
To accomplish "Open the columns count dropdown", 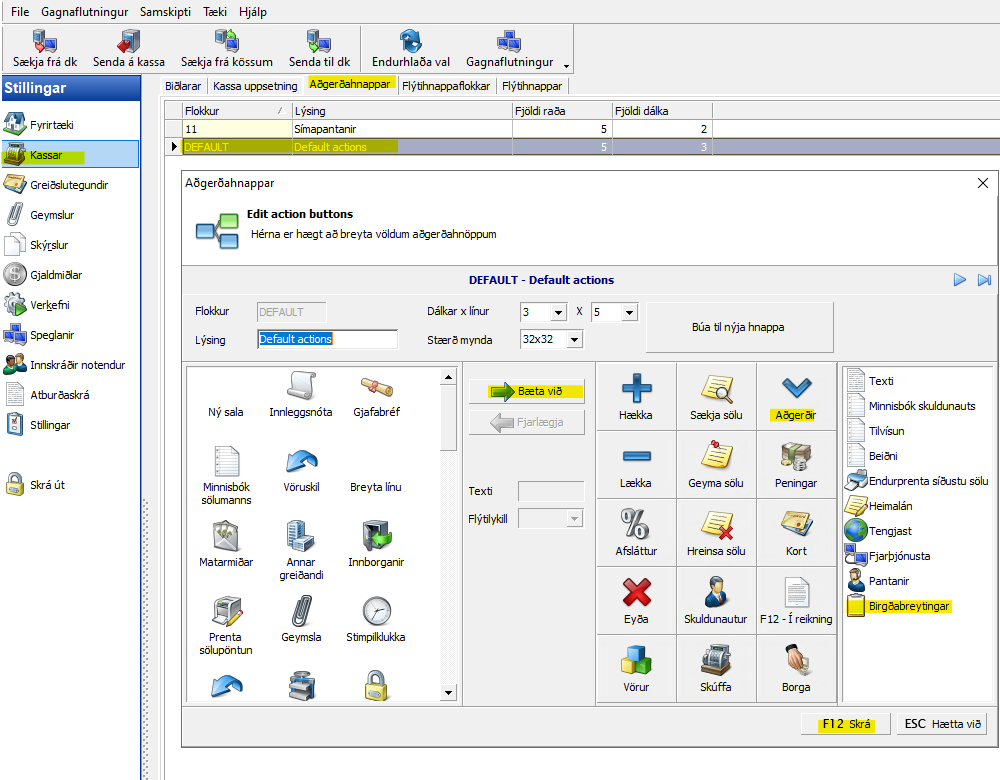I will click(x=558, y=312).
